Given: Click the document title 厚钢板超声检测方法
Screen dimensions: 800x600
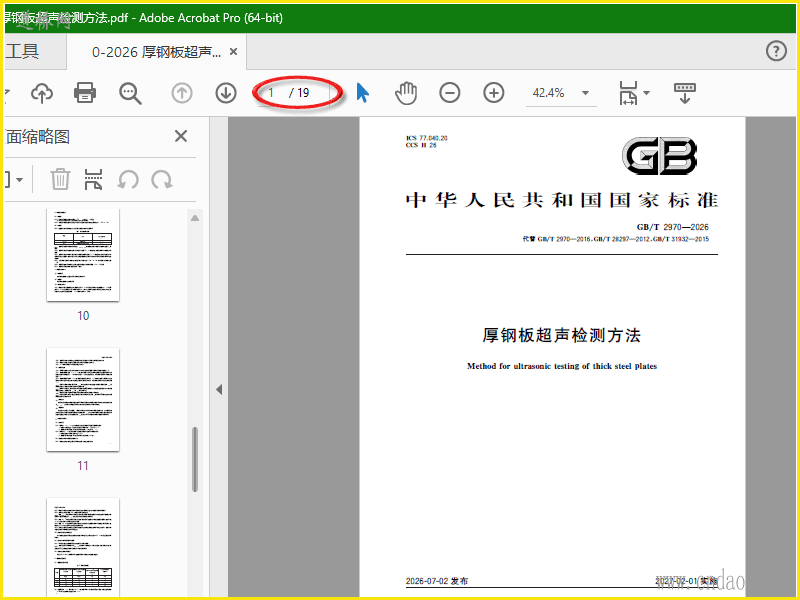Looking at the screenshot, I should 561,335.
